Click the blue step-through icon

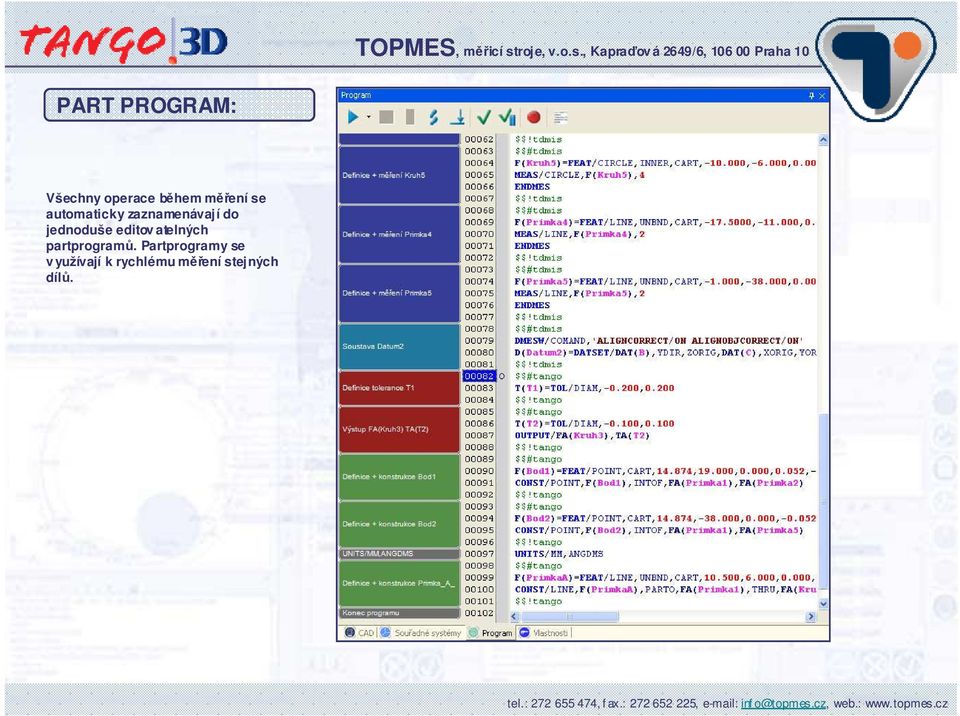(x=433, y=117)
